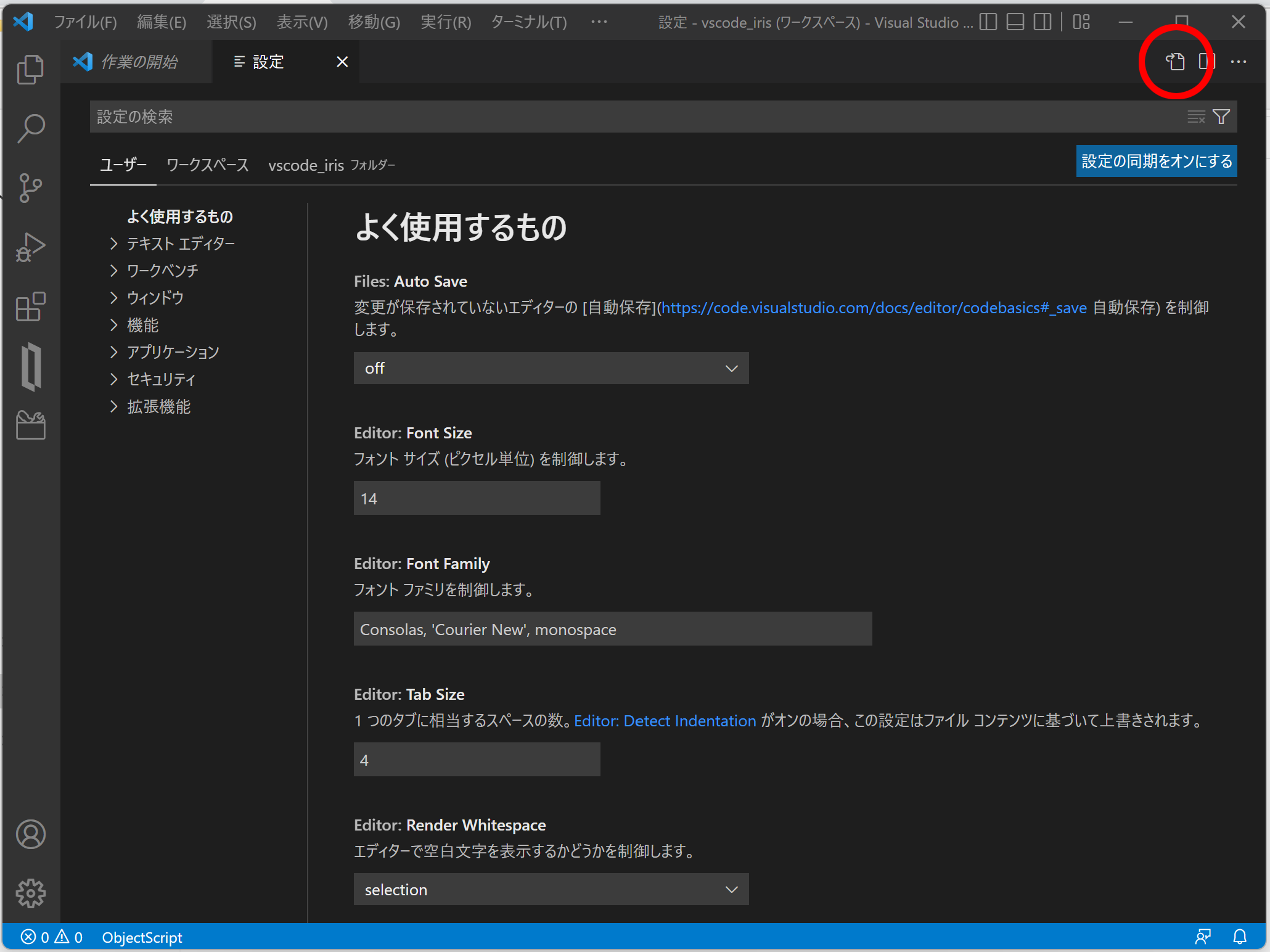
Task: Click the split editor right icon
Action: (x=1206, y=62)
